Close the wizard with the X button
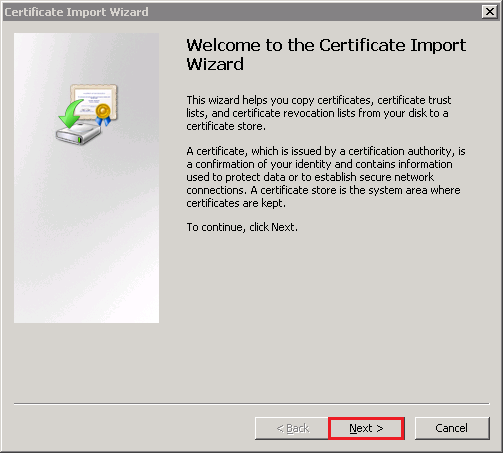 tap(489, 12)
